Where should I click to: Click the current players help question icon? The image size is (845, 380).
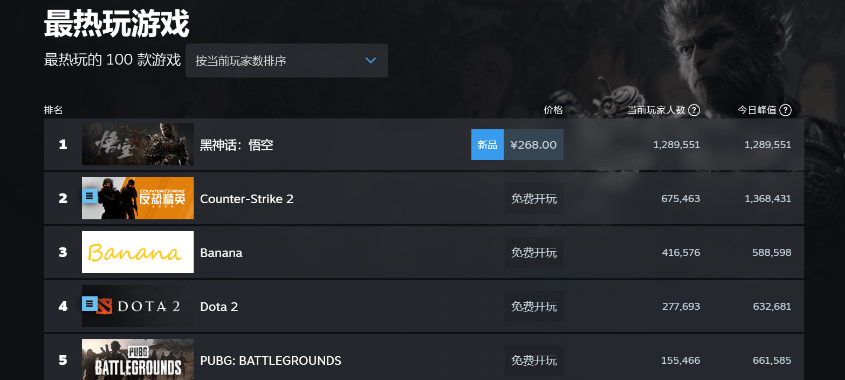694,110
